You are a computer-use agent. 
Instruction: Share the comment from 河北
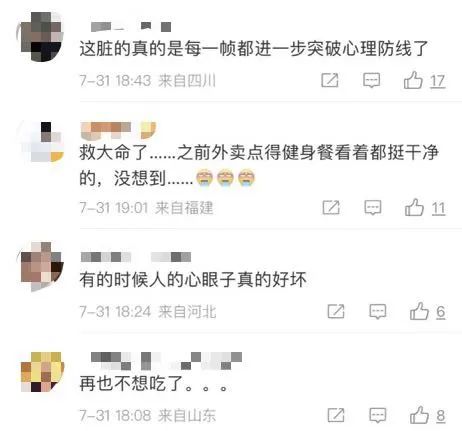336,311
